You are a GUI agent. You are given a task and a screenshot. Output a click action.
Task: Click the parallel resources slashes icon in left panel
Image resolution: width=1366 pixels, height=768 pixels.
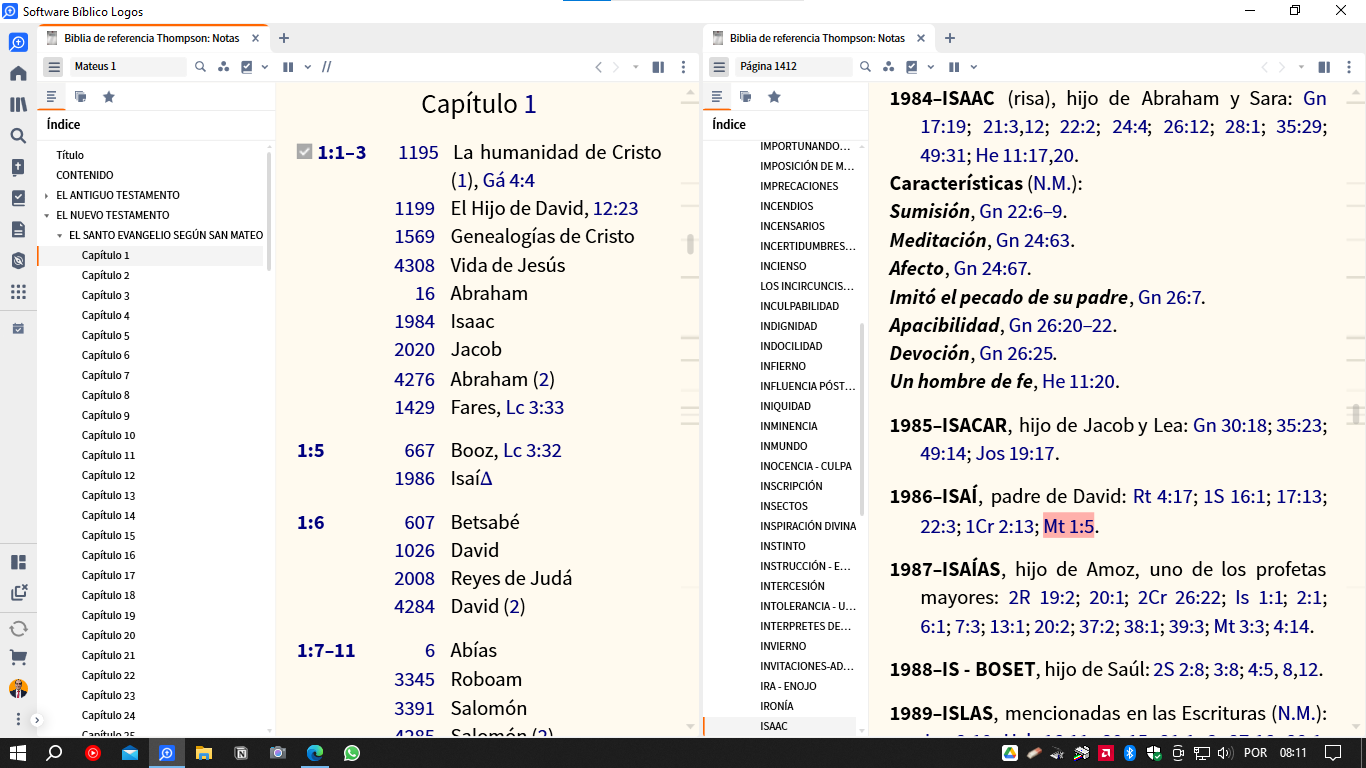click(327, 67)
